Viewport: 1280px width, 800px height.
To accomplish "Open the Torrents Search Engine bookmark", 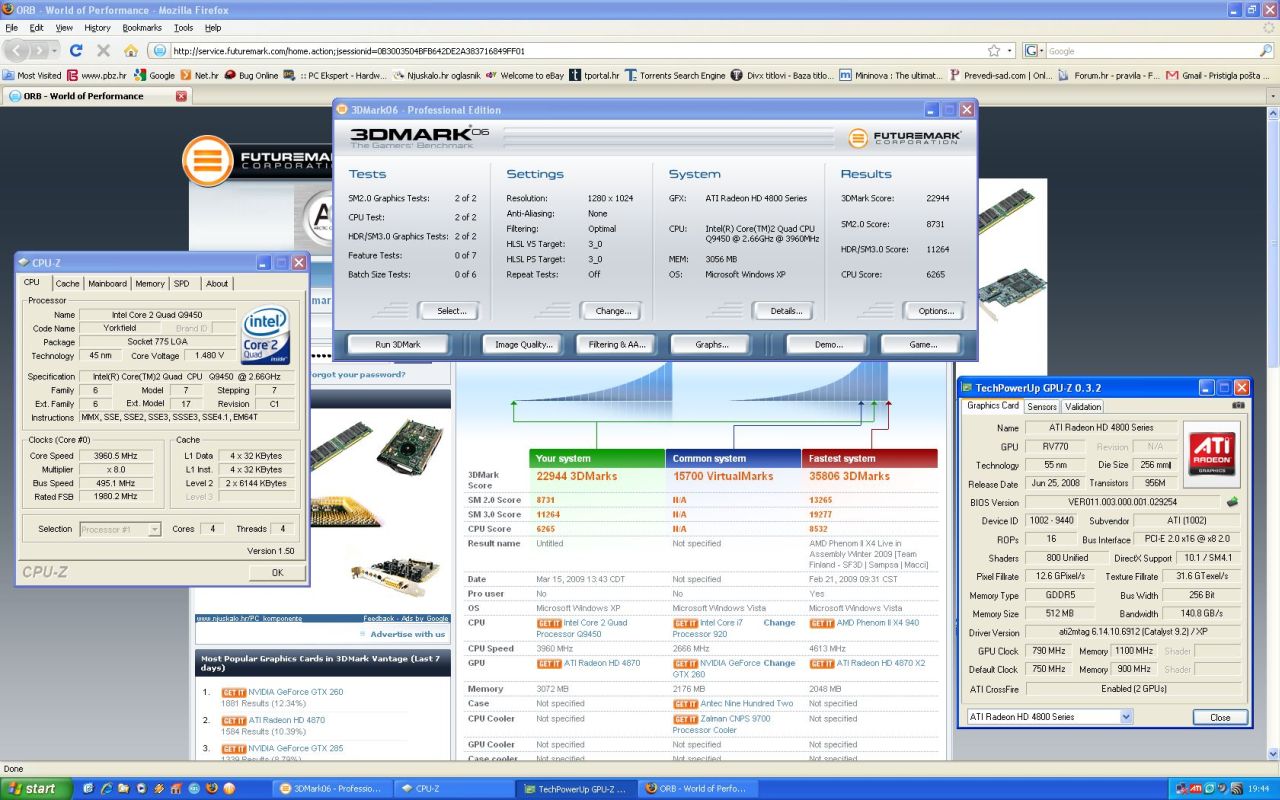I will click(x=675, y=75).
